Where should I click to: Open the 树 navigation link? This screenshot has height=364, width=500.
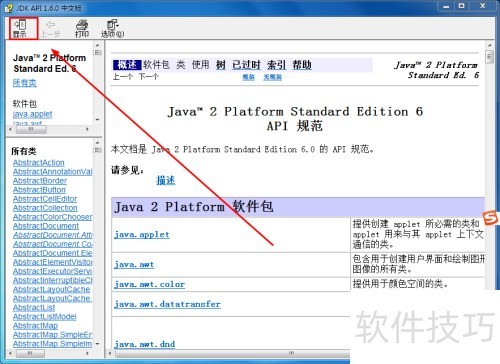click(x=221, y=65)
